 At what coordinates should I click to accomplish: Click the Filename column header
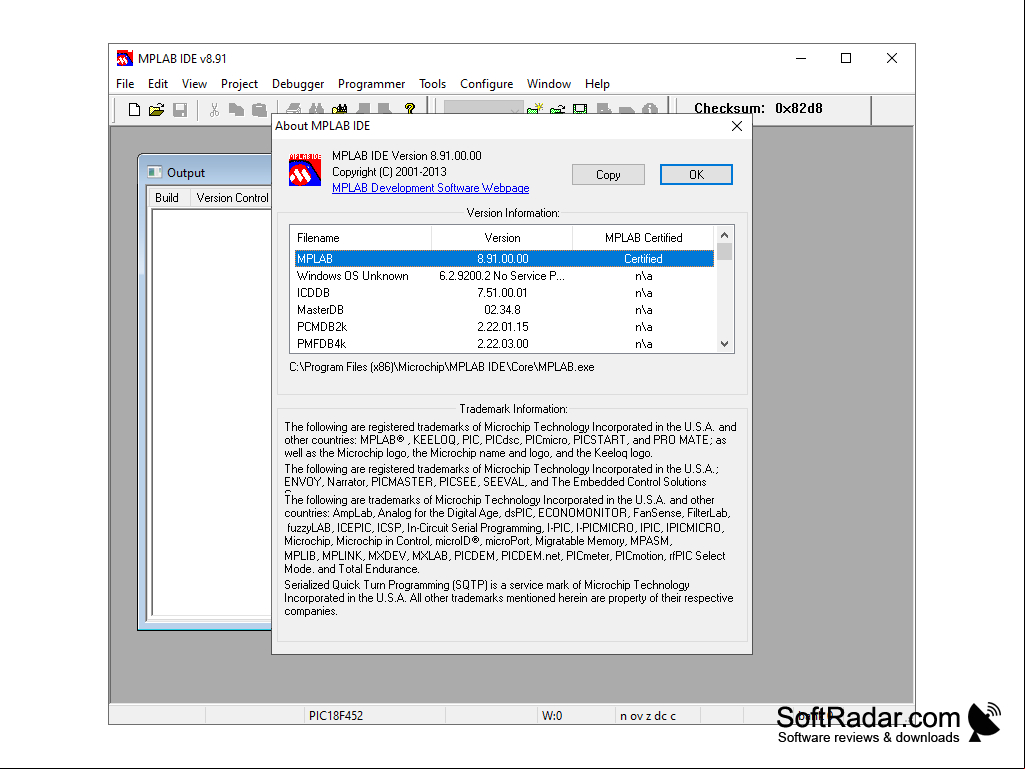(361, 238)
